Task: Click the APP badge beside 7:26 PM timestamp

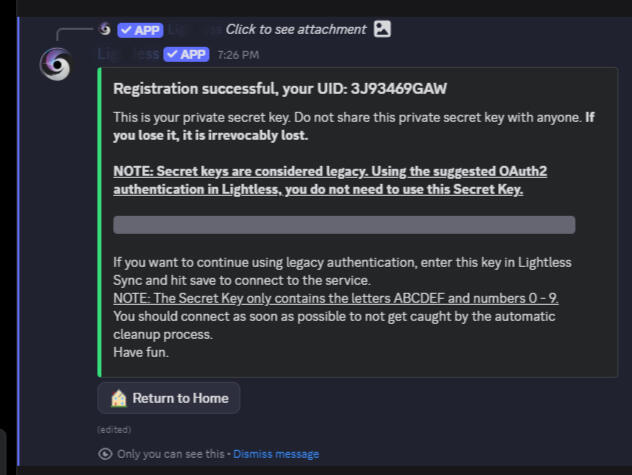Action: 187,54
